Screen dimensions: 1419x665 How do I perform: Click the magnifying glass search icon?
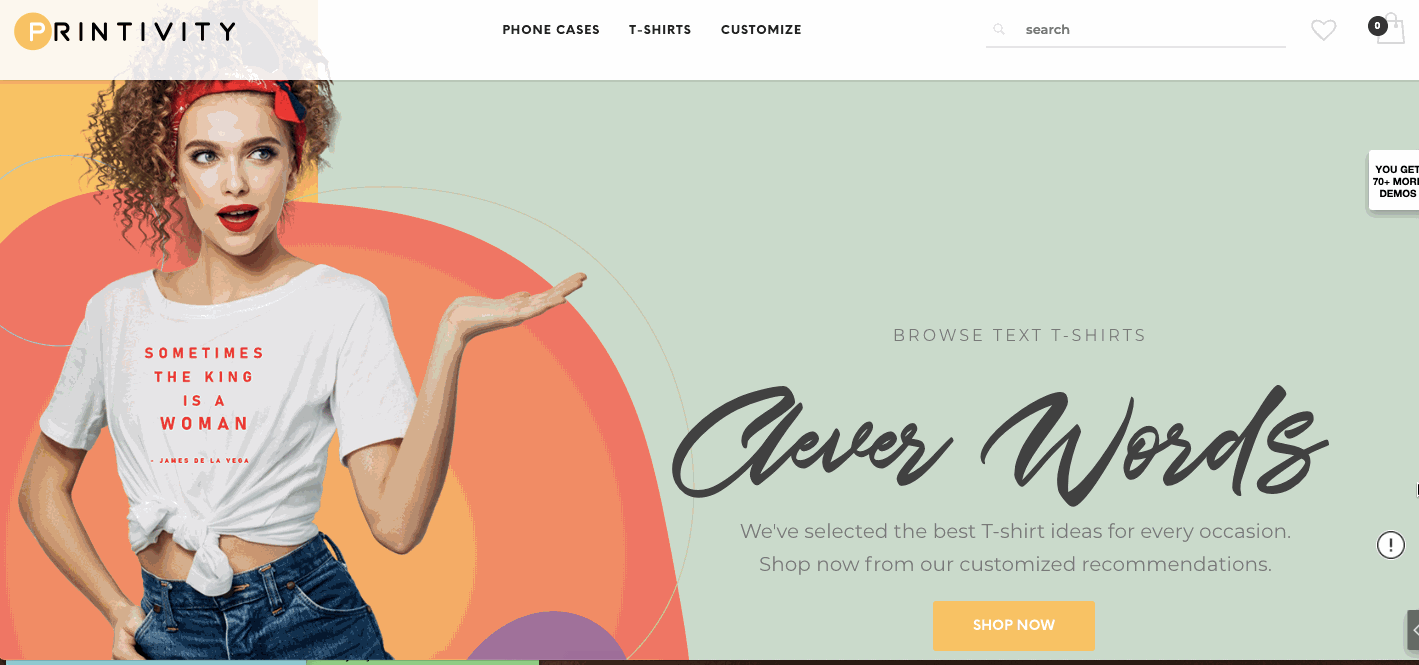[998, 30]
